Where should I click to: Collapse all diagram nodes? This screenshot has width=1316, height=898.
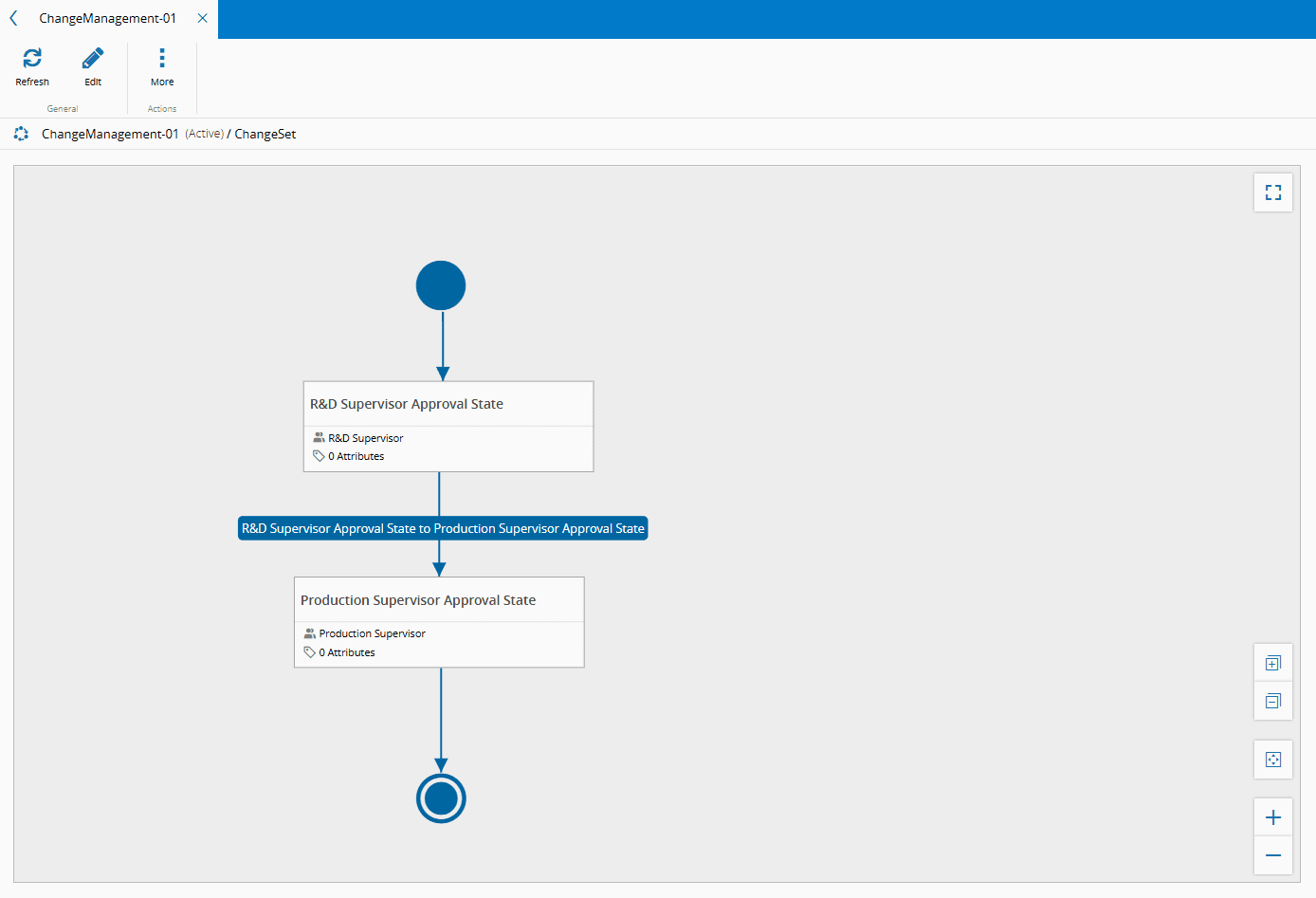pos(1273,701)
